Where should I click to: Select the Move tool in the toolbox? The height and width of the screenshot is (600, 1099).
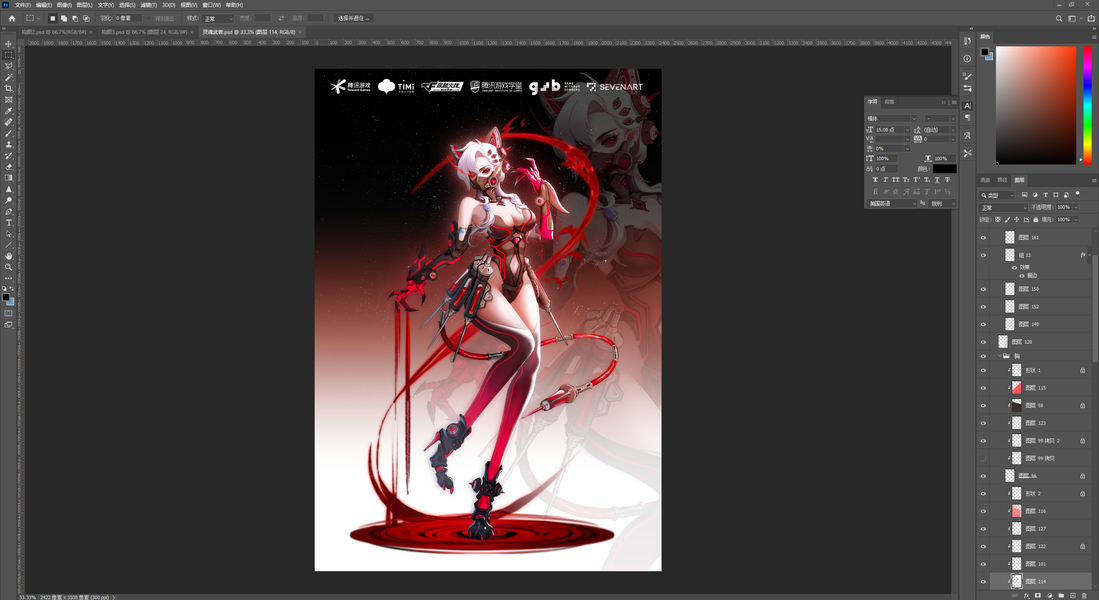pos(8,43)
